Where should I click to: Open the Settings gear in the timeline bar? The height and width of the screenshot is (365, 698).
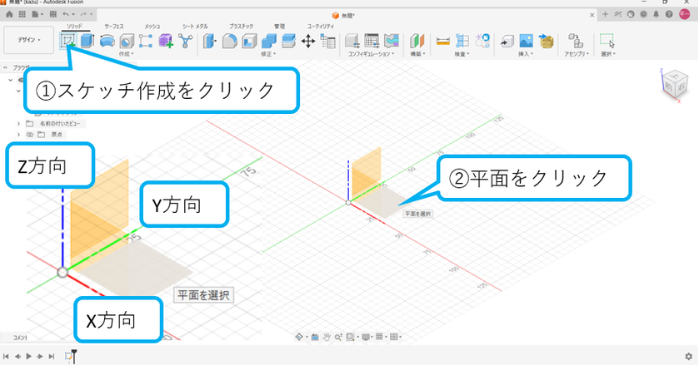coord(689,356)
